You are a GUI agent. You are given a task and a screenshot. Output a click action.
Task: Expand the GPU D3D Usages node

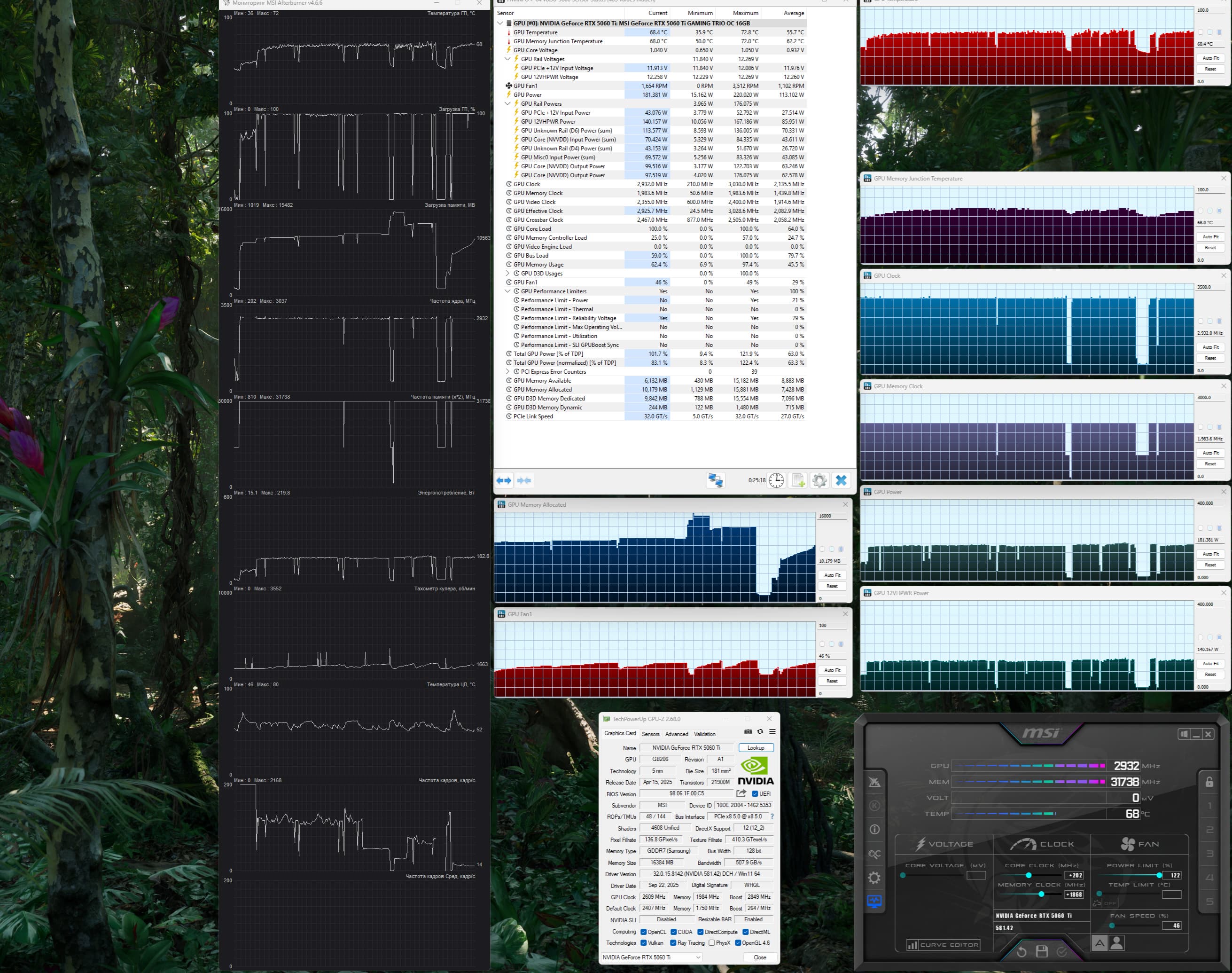click(x=508, y=274)
